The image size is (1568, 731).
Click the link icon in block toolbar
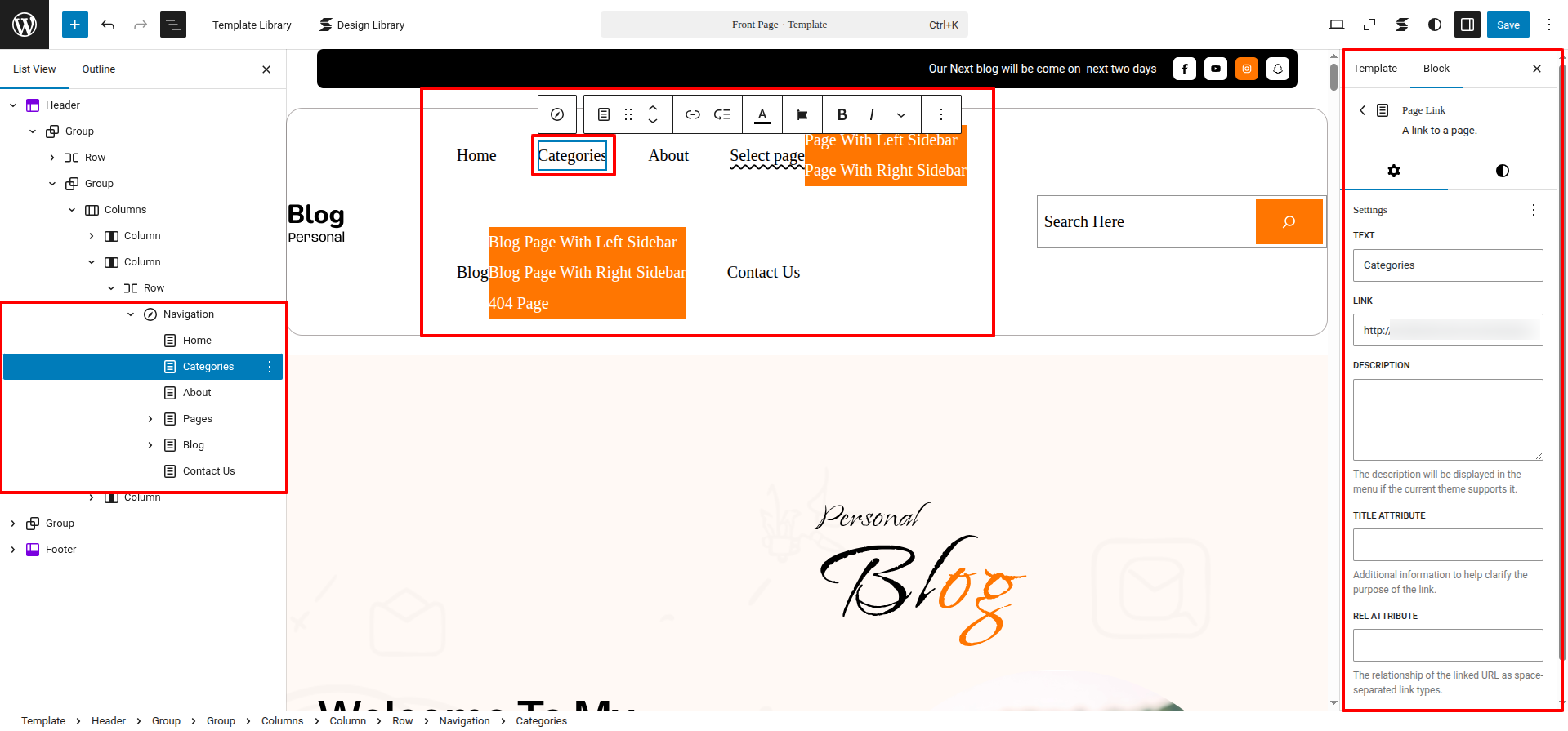(692, 114)
